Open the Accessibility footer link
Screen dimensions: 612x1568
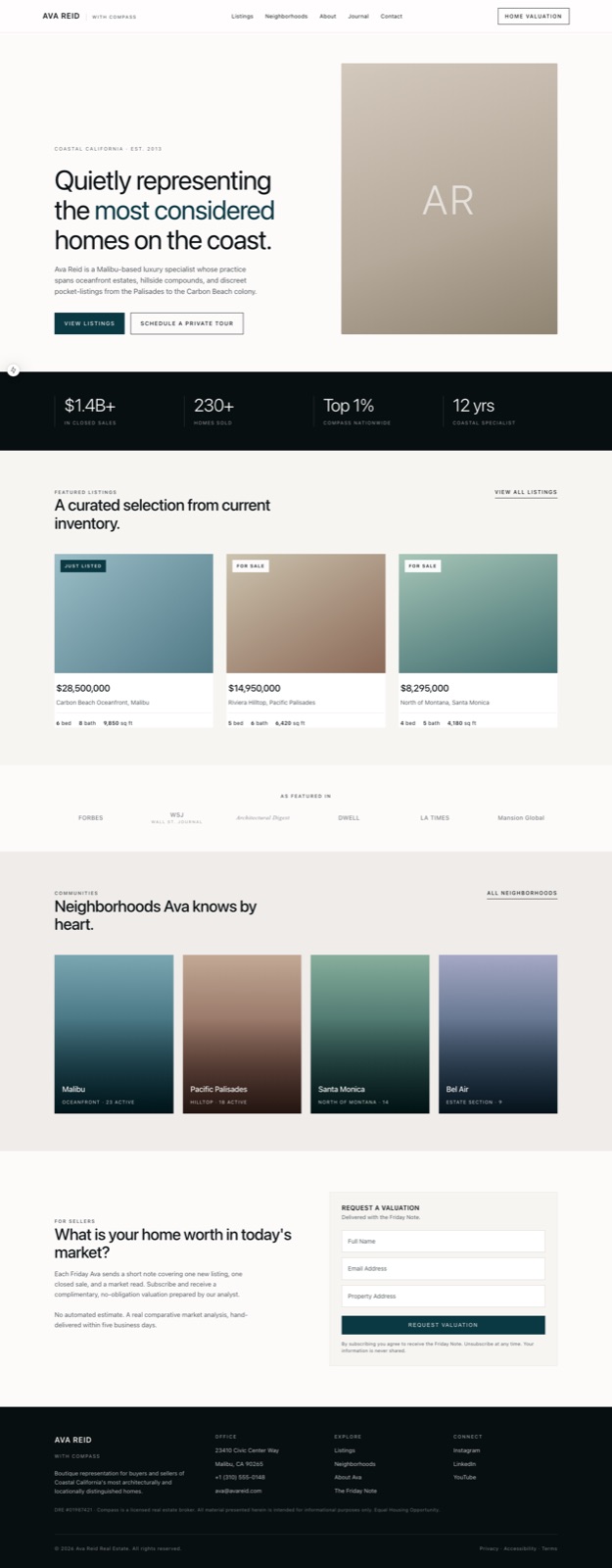[520, 1548]
